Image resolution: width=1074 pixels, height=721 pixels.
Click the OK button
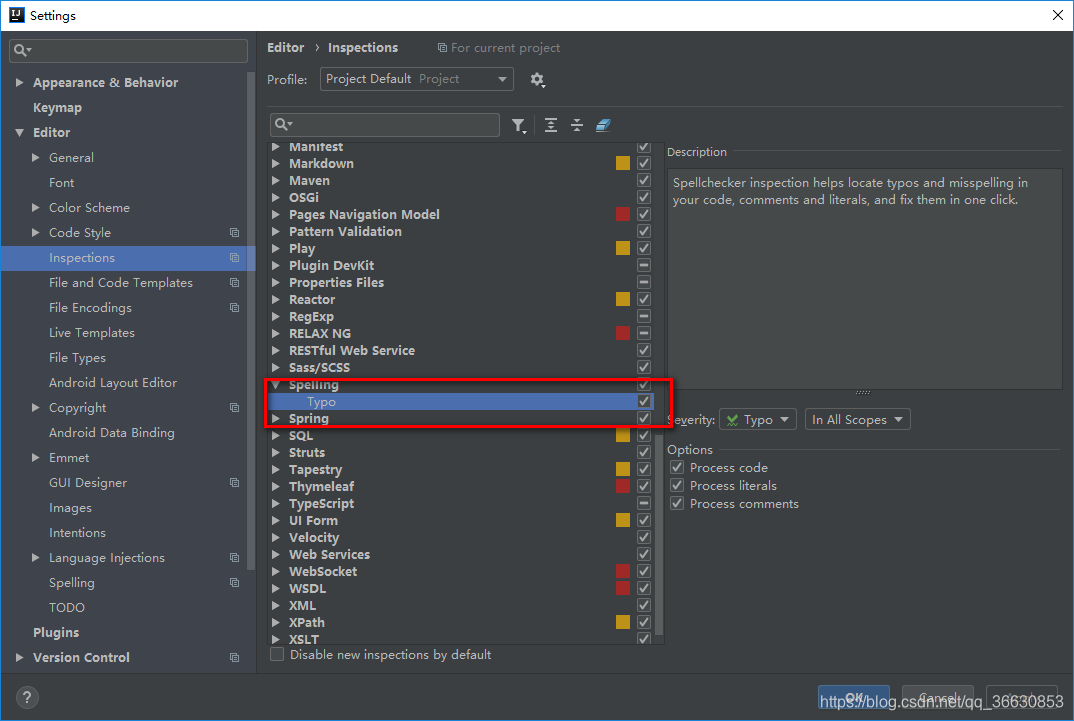[x=853, y=698]
